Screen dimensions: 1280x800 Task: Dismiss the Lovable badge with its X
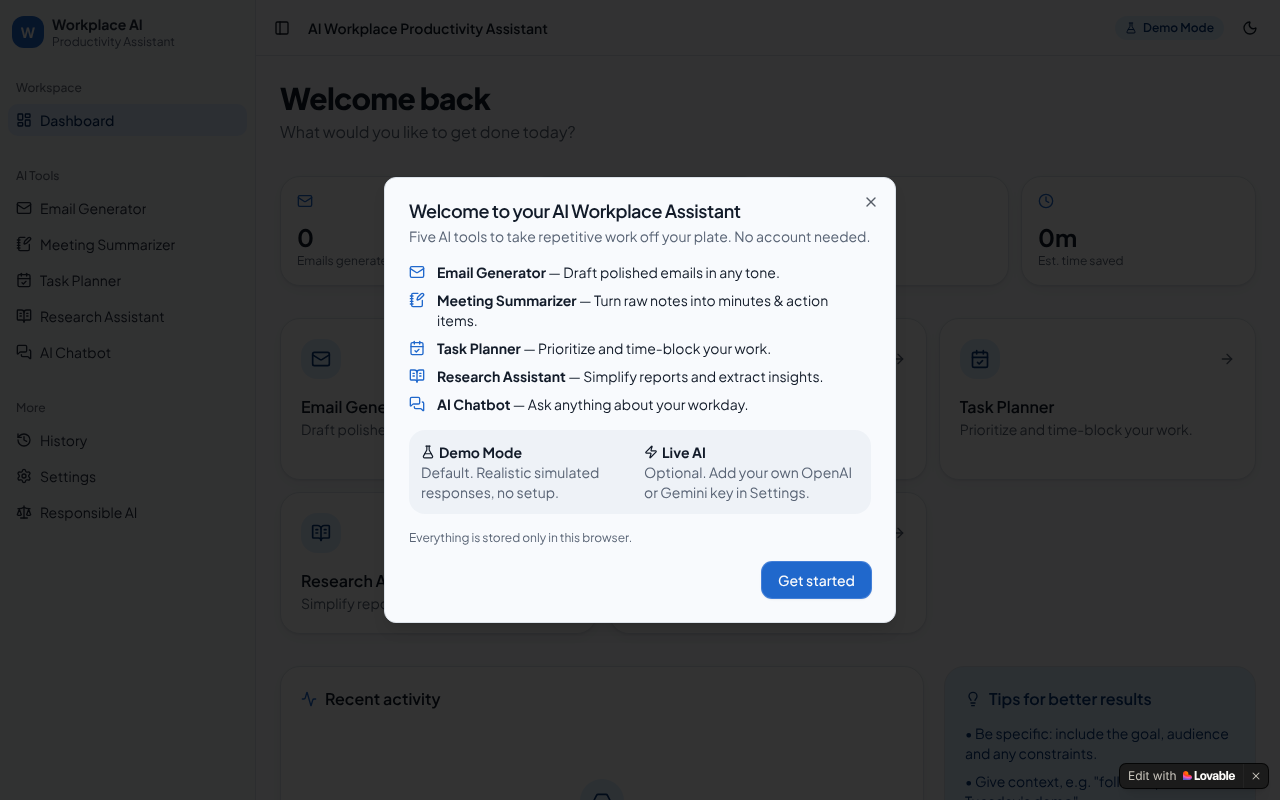1256,776
